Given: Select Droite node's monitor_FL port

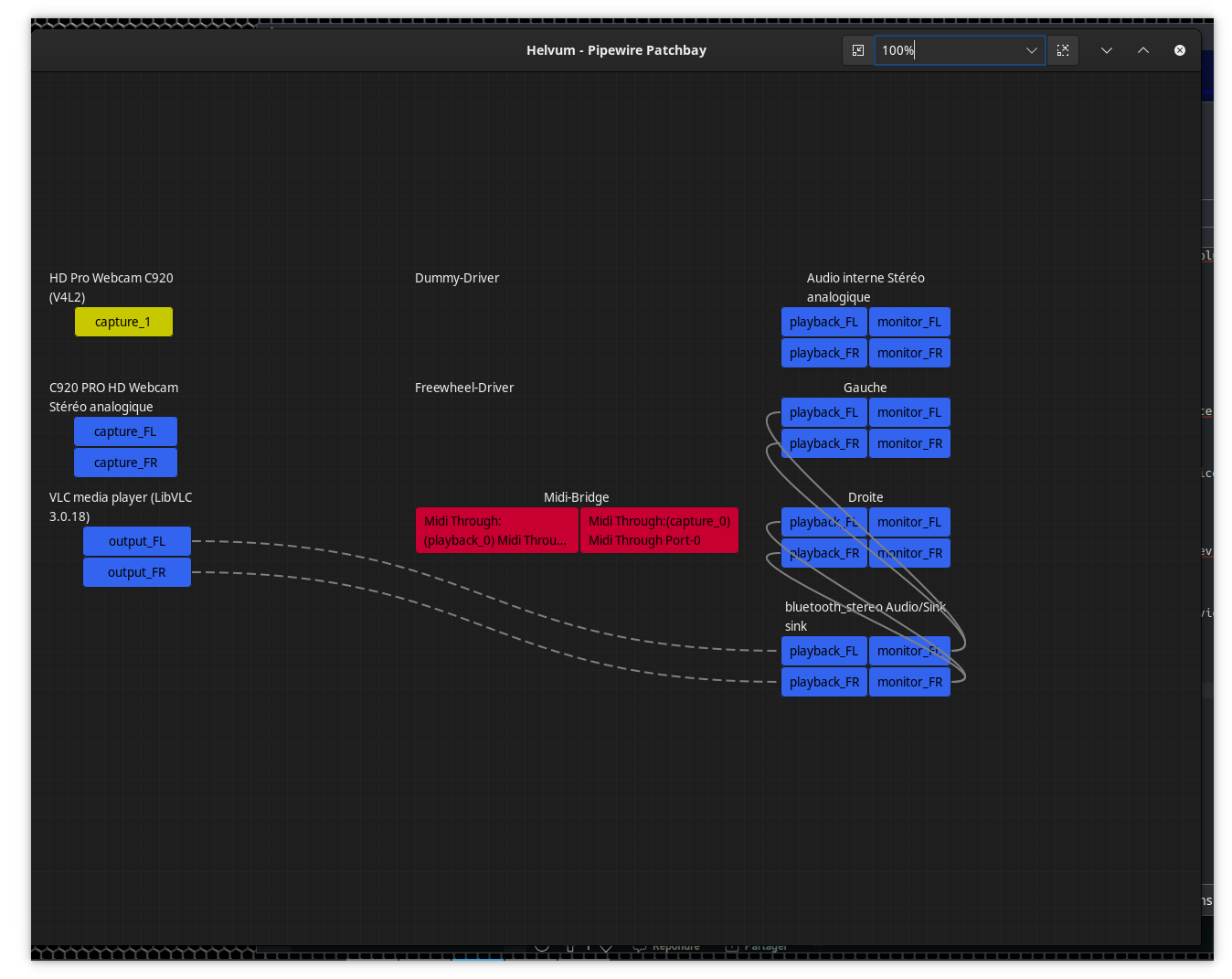Looking at the screenshot, I should (909, 522).
